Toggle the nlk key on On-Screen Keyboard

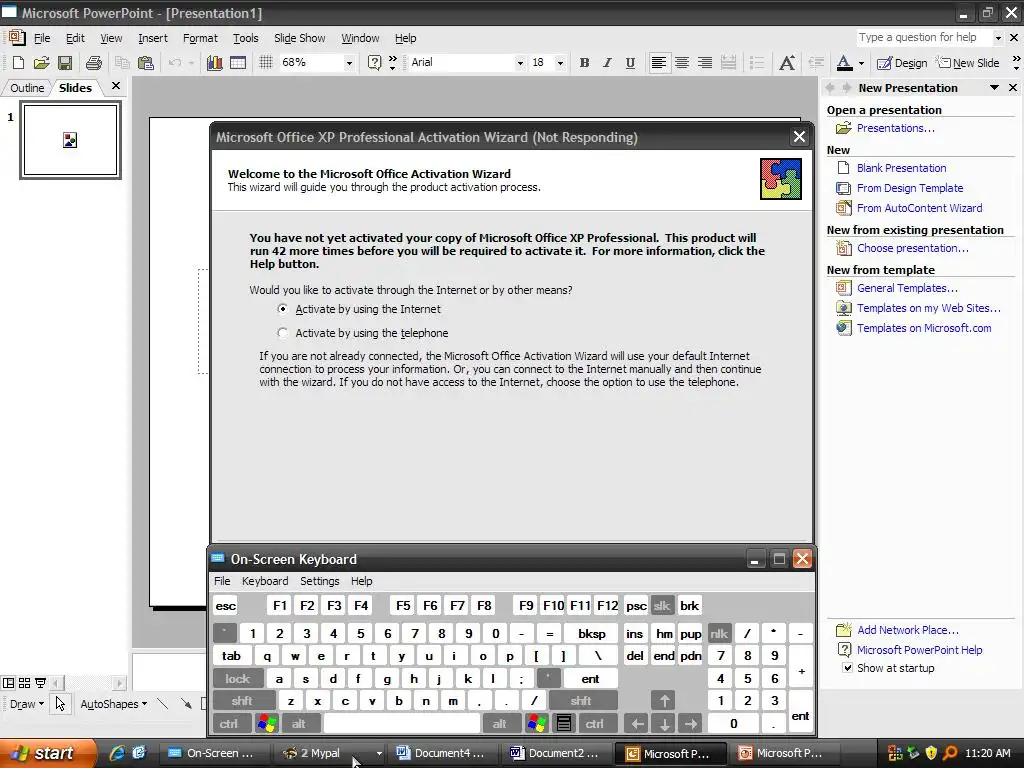click(x=719, y=633)
